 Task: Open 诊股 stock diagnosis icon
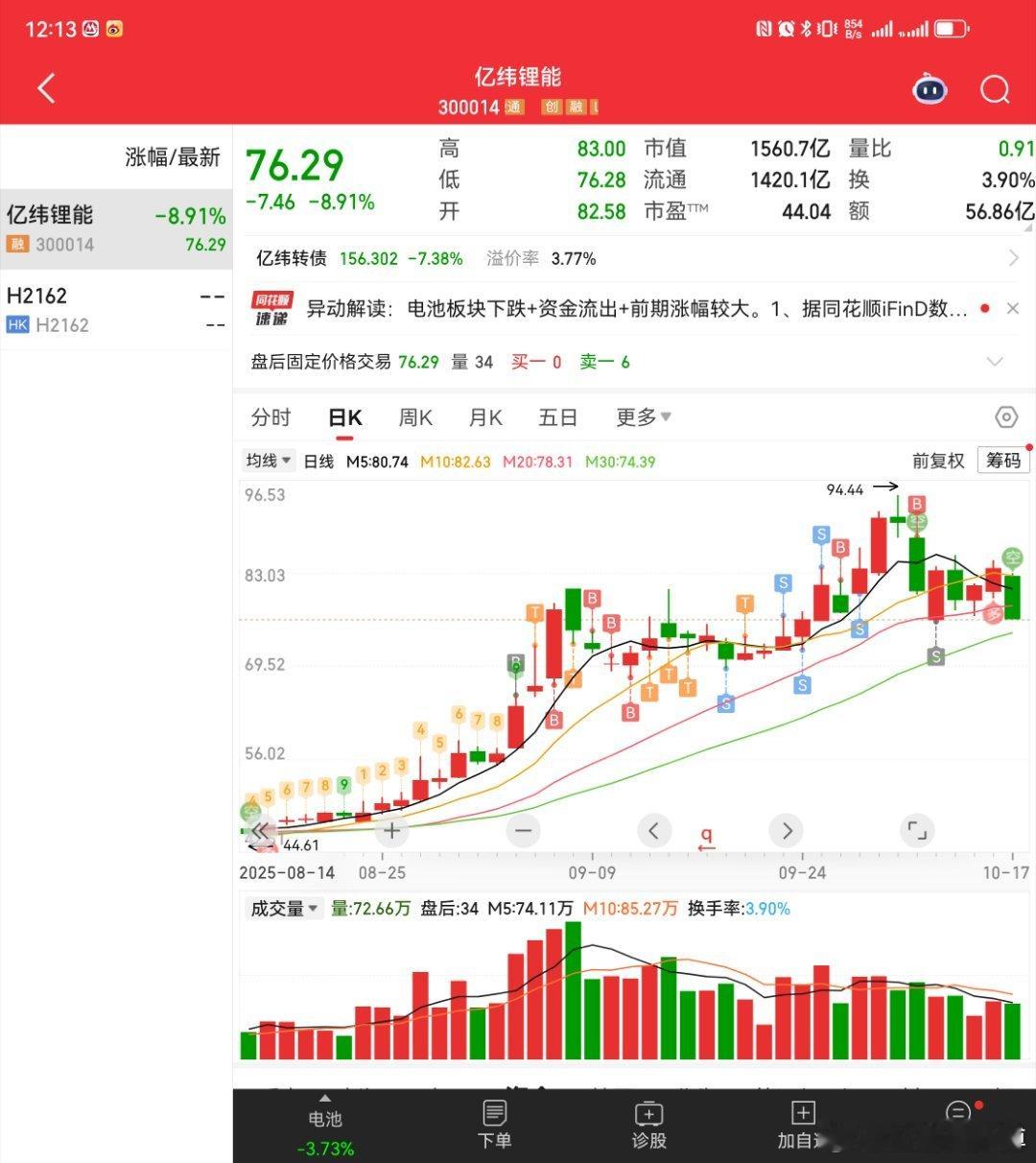click(649, 1125)
